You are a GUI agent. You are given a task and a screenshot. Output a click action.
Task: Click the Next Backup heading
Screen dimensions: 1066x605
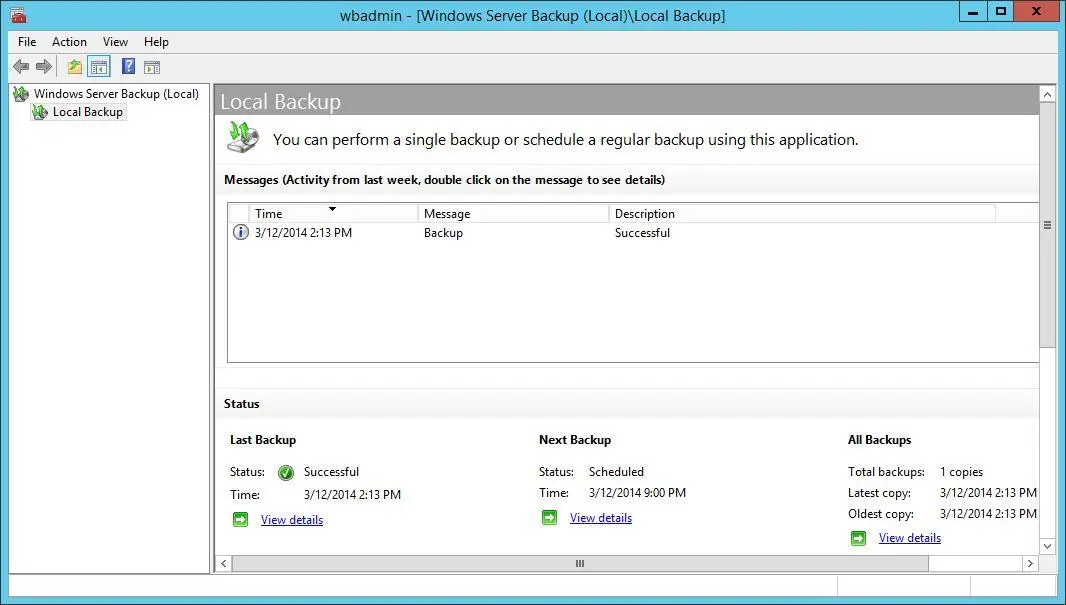pos(575,440)
